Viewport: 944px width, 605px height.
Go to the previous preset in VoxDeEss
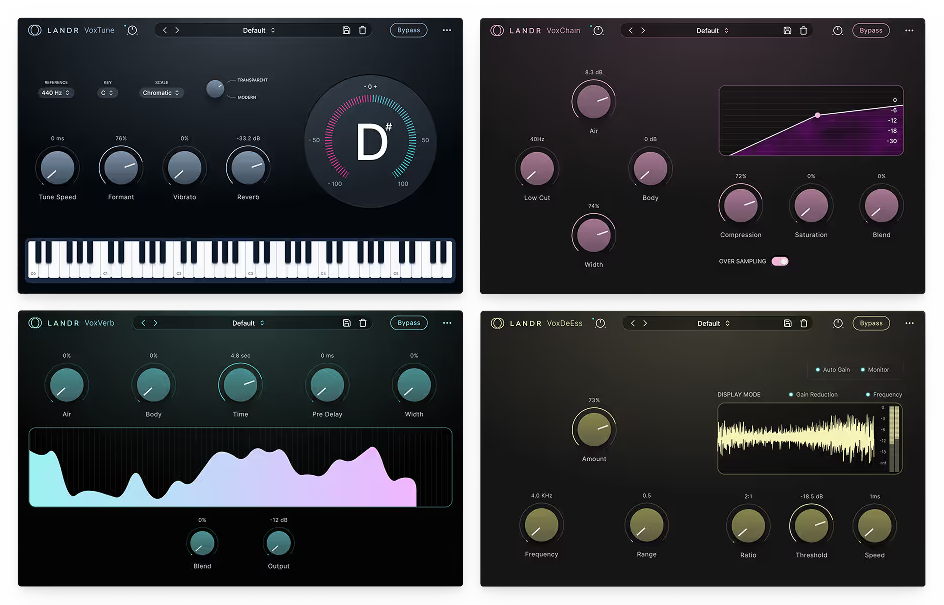(631, 323)
